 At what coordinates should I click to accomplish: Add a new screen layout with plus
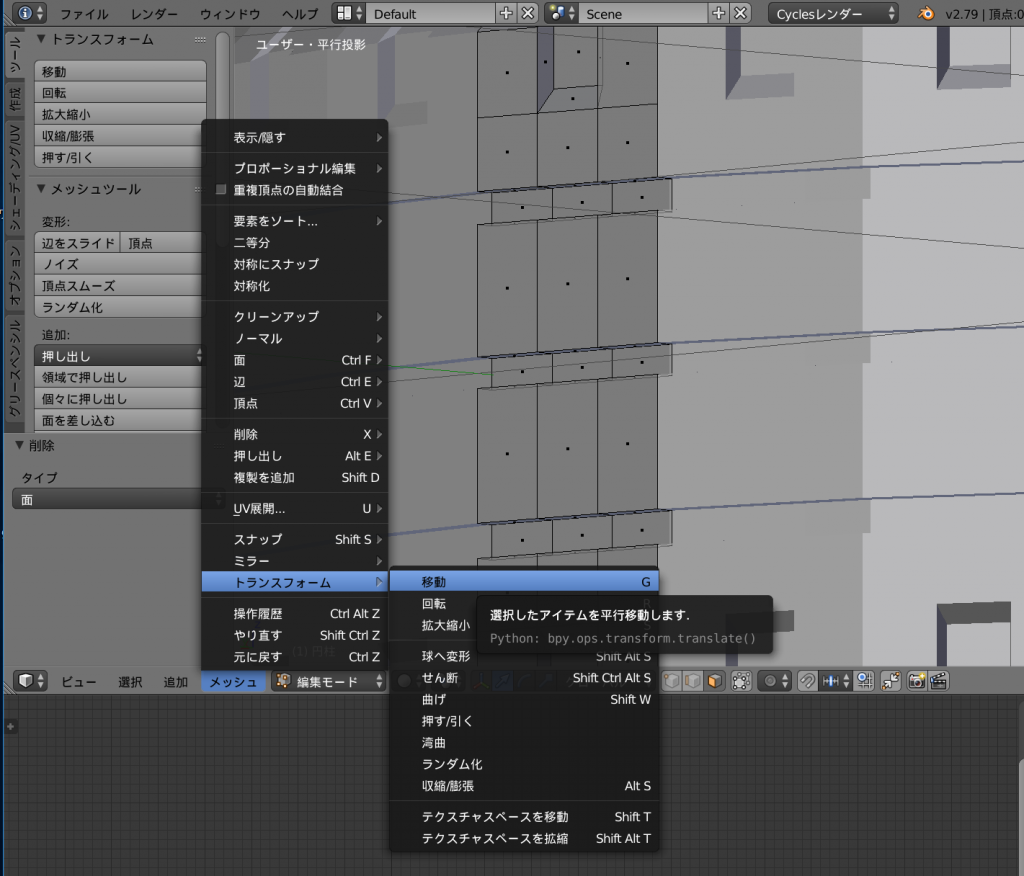coord(506,14)
